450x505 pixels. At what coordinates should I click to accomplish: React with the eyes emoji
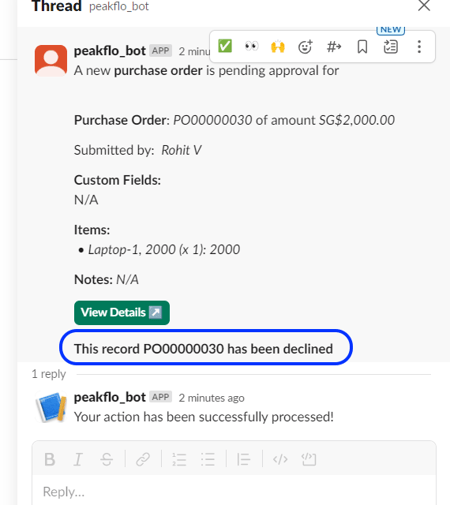pos(251,46)
